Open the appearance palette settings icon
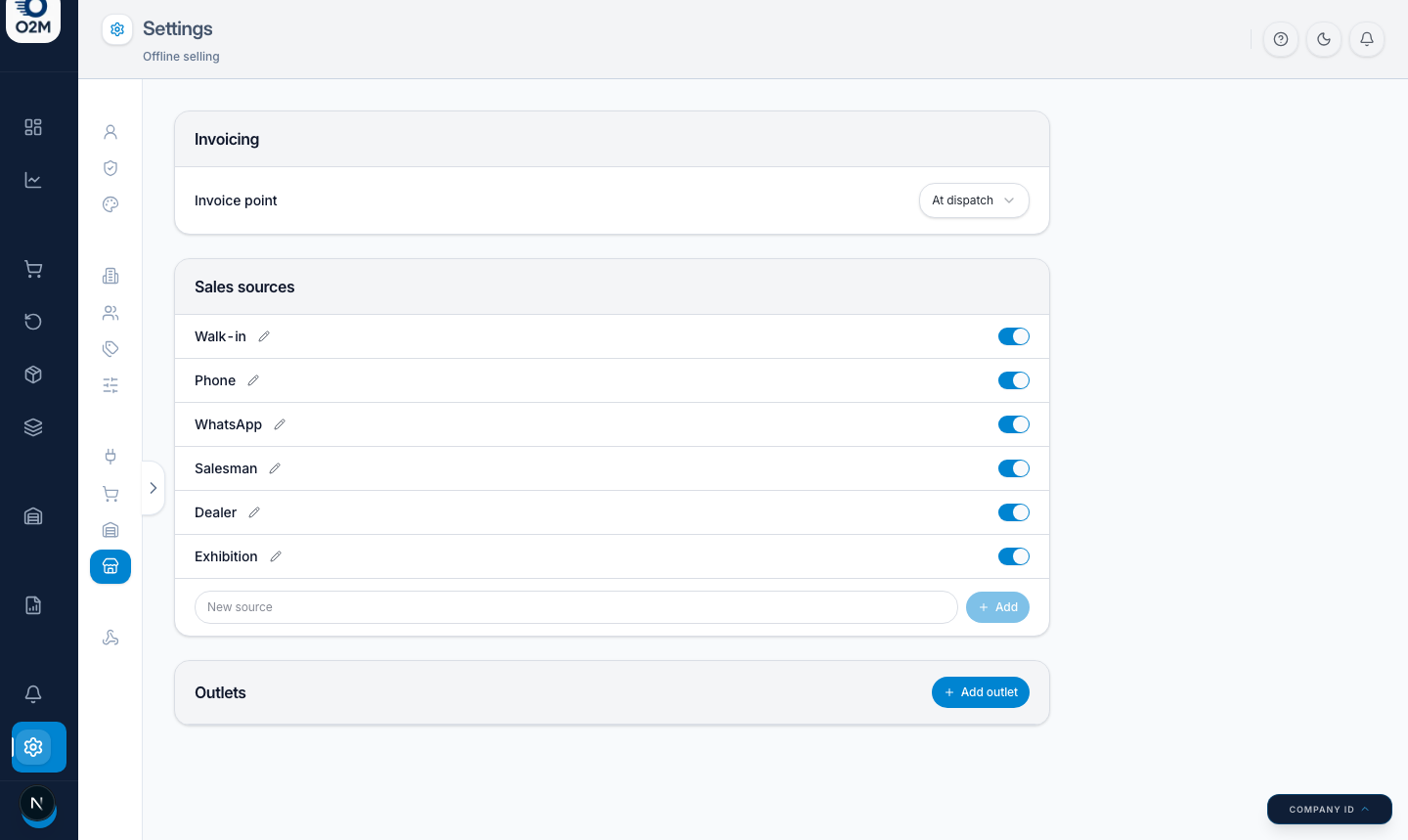Screen dimensions: 1408x840 click(110, 204)
